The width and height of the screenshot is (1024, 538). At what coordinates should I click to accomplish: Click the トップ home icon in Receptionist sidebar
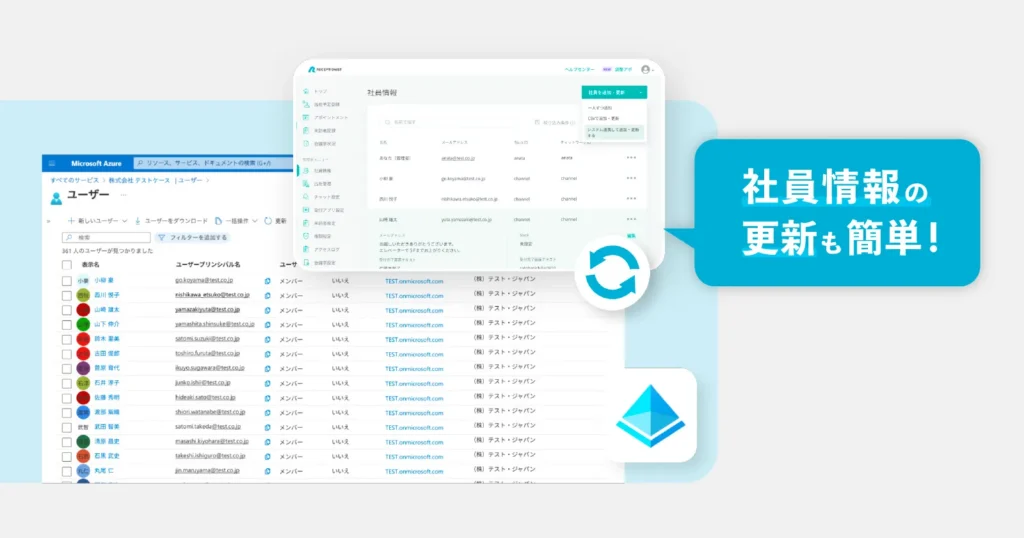point(306,91)
